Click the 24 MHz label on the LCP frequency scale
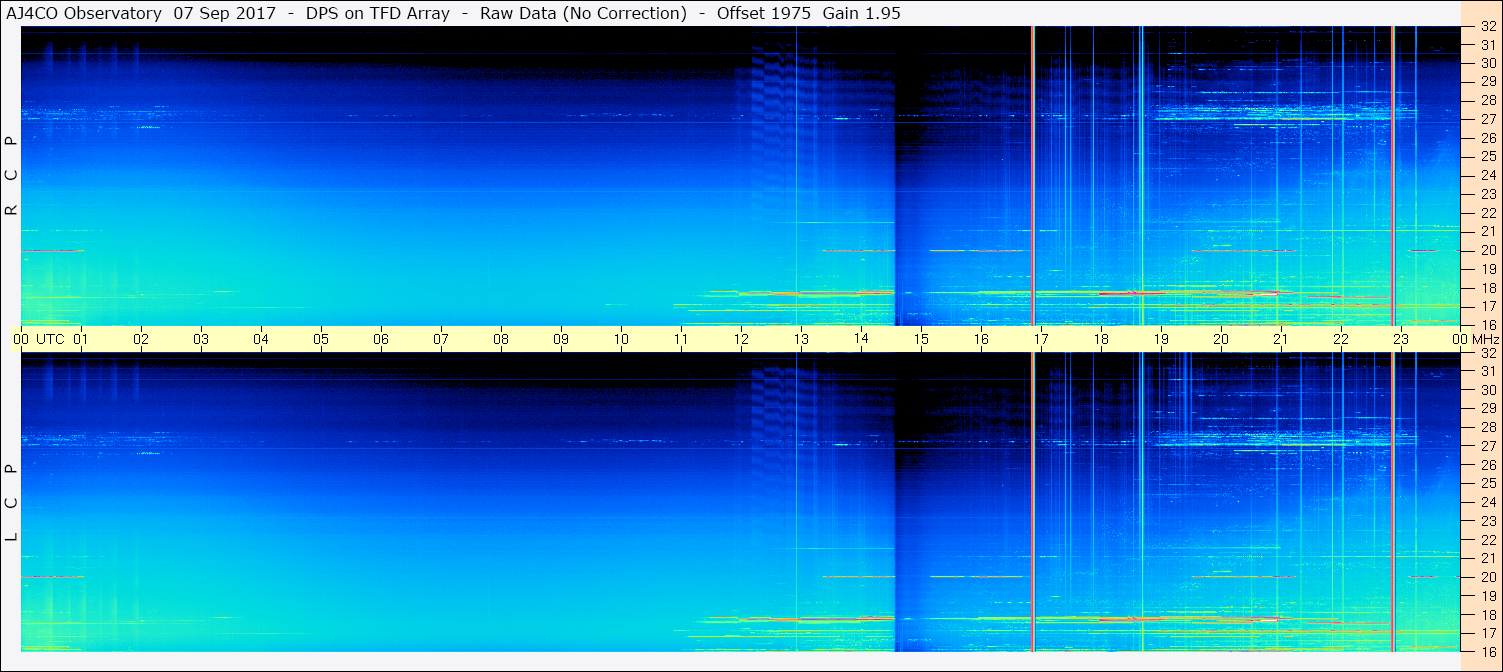The width and height of the screenshot is (1503, 672). tap(1487, 502)
